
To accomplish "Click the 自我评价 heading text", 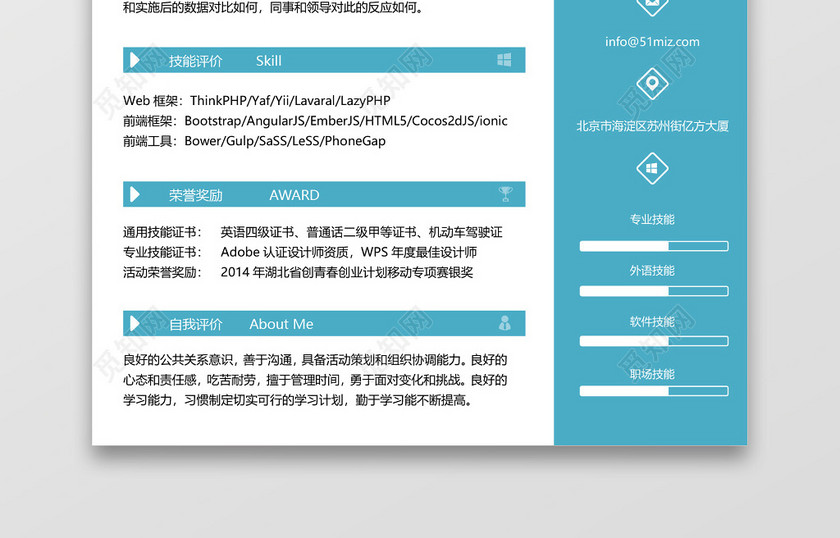I will 196,324.
